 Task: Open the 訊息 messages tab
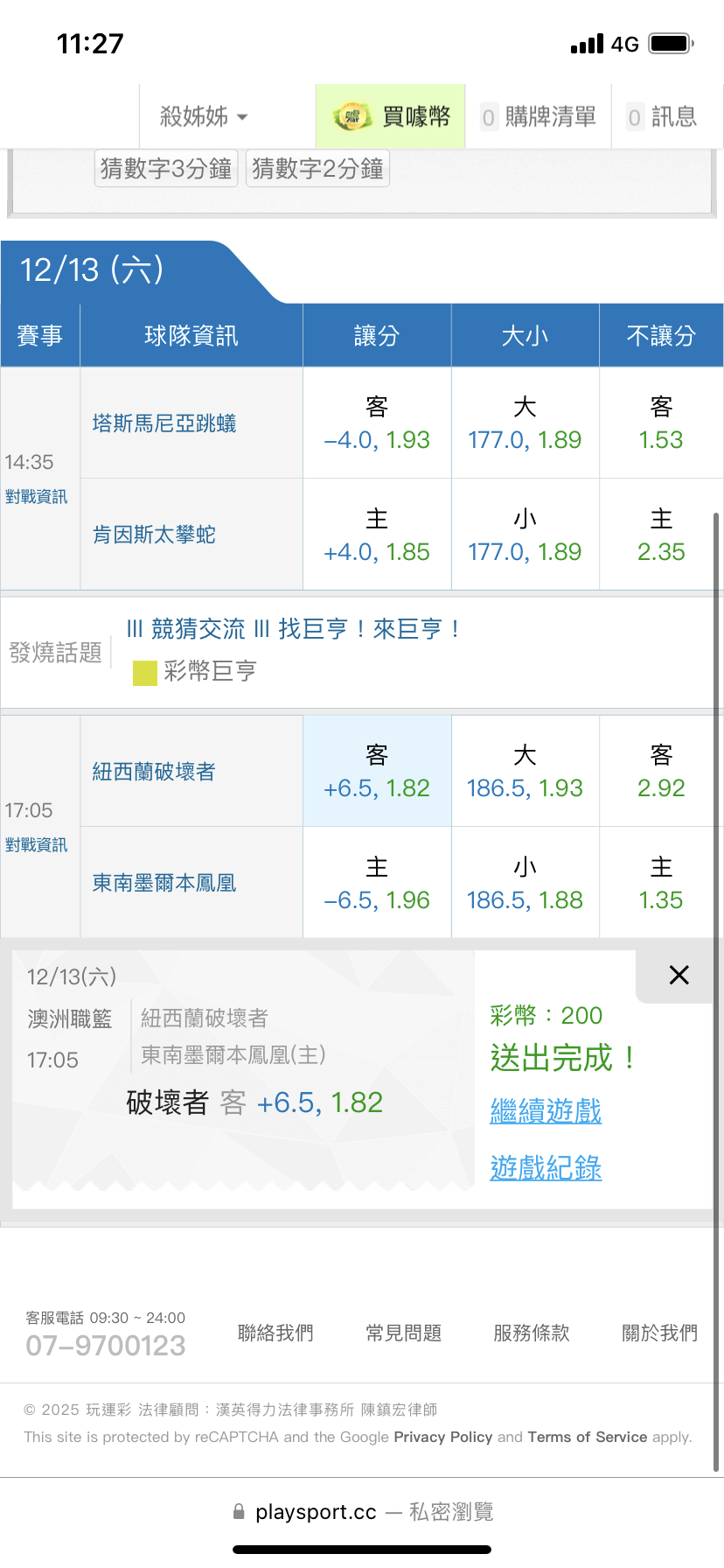point(662,116)
